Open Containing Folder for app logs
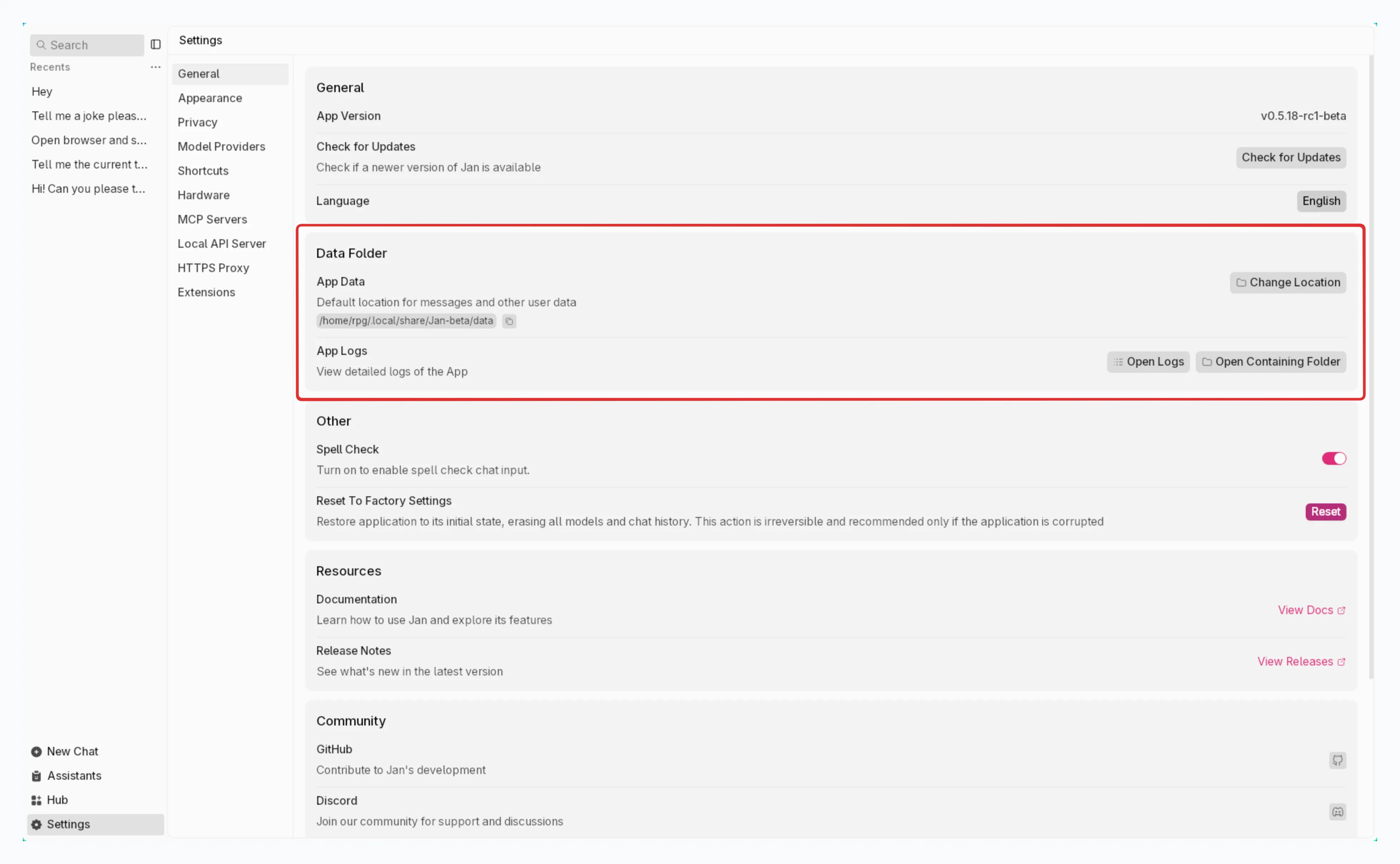This screenshot has width=1400, height=864. pyautogui.click(x=1270, y=361)
